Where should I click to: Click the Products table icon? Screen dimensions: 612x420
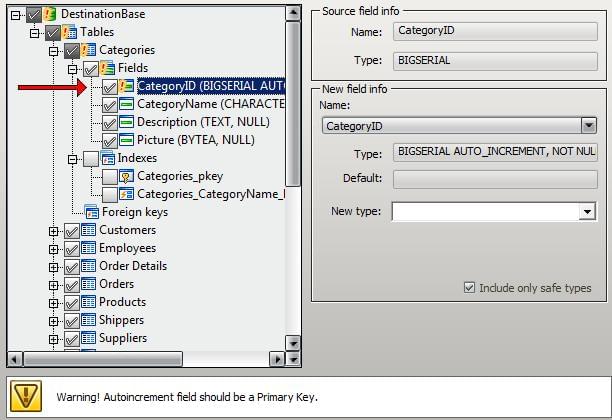click(88, 302)
